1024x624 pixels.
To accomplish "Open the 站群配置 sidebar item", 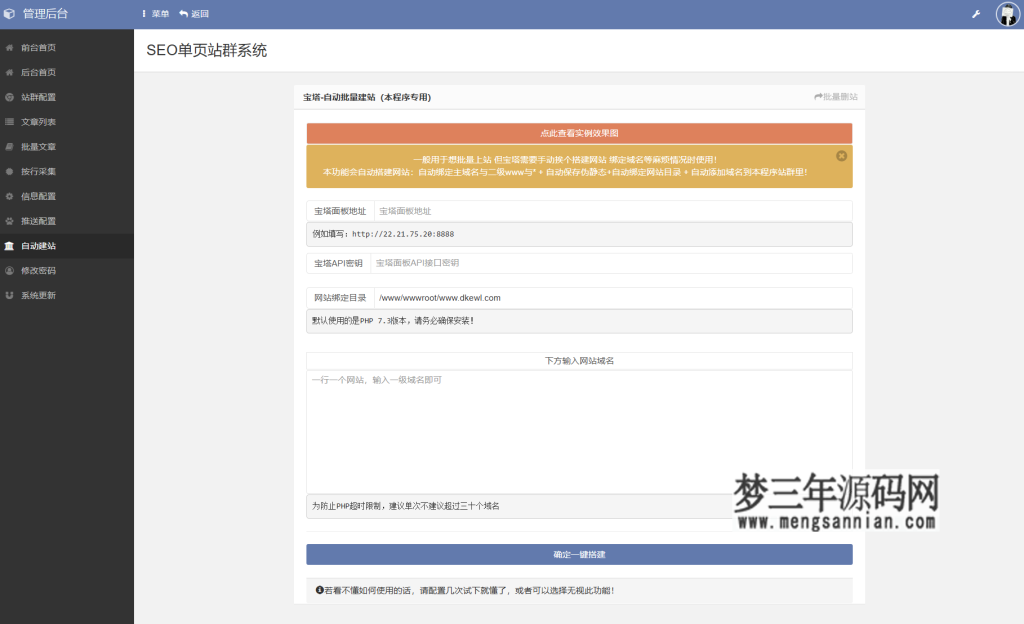I will (x=45, y=96).
